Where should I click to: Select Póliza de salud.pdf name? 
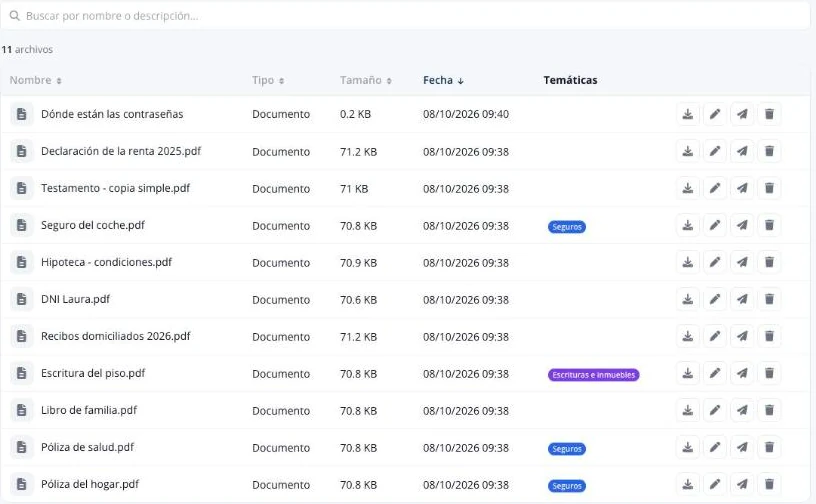(87, 447)
